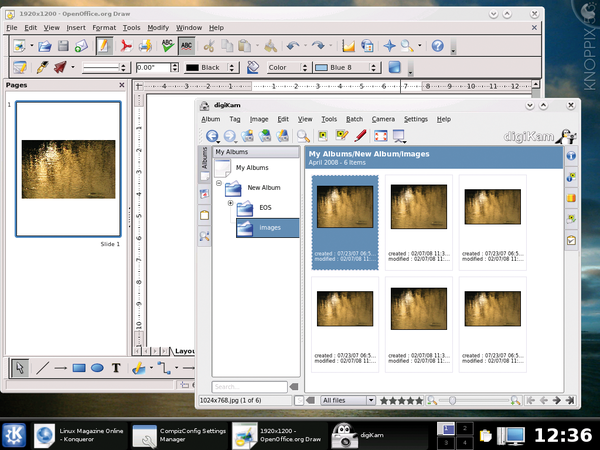Choose the Line drawing tool

click(x=42, y=368)
